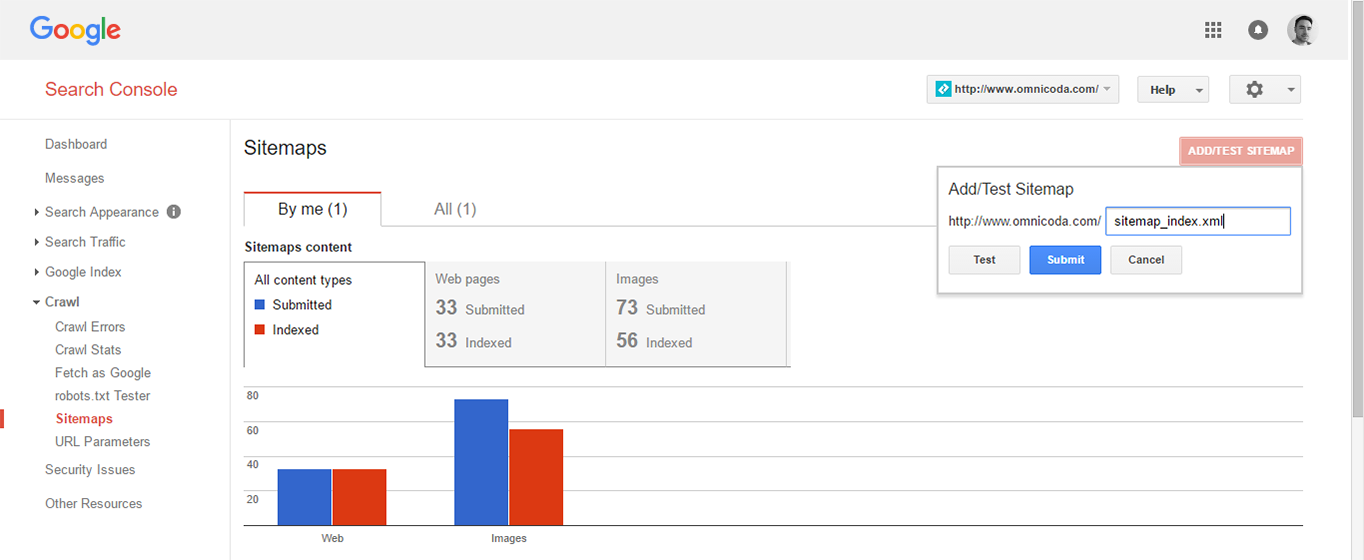Click the 'Add/Test Sitemap' dialog title
Viewport: 1364px width, 560px height.
(x=1011, y=189)
